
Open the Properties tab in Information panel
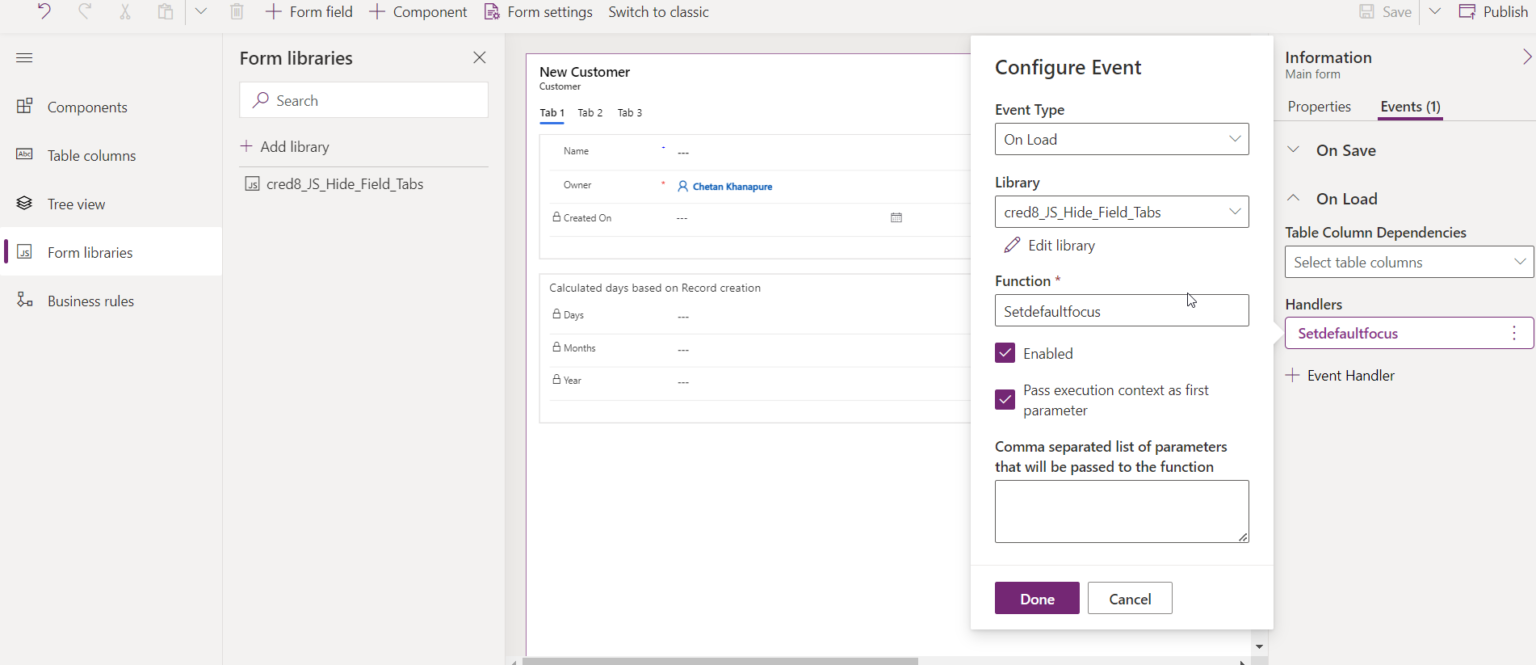(1319, 106)
